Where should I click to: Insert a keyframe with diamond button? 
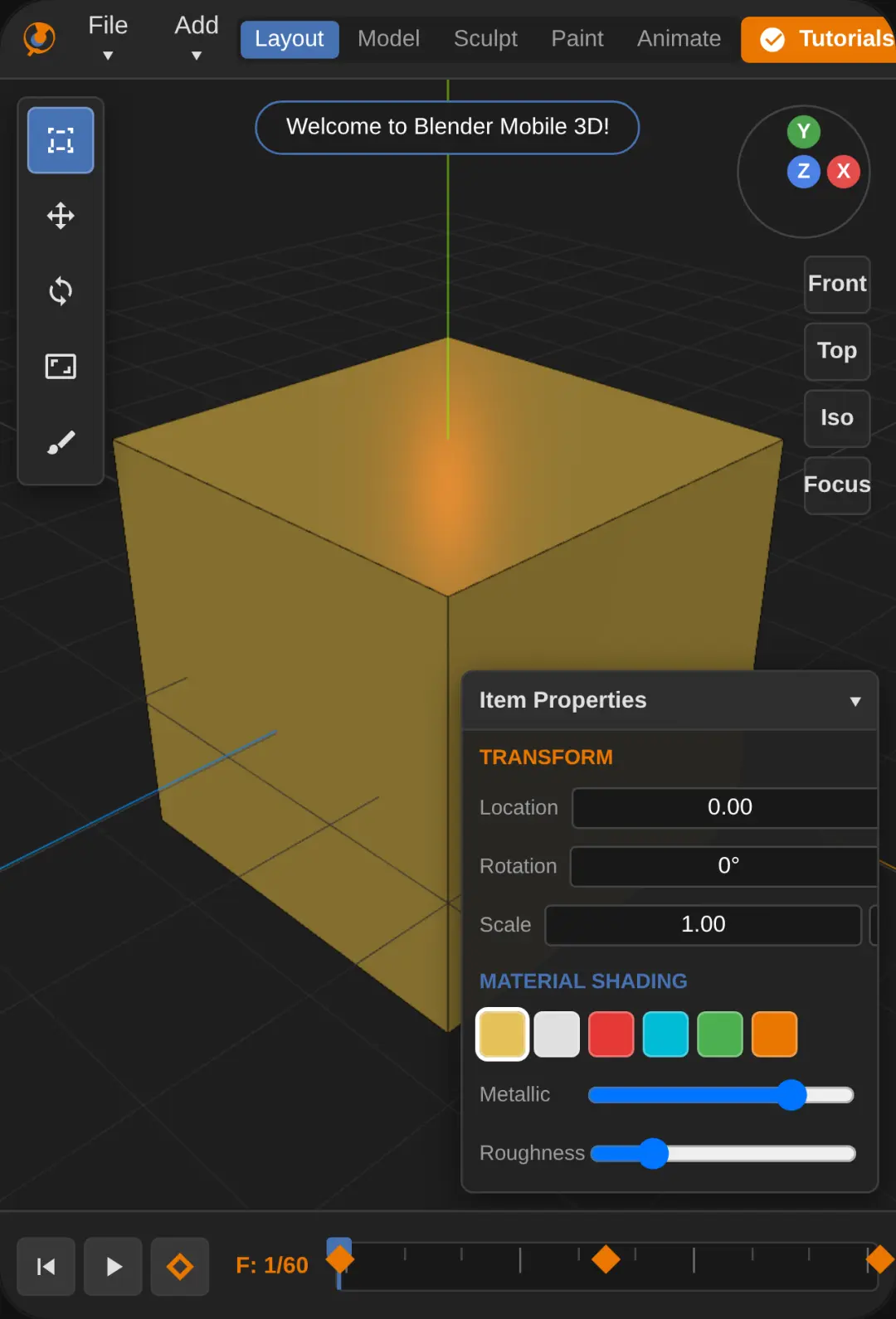180,1266
